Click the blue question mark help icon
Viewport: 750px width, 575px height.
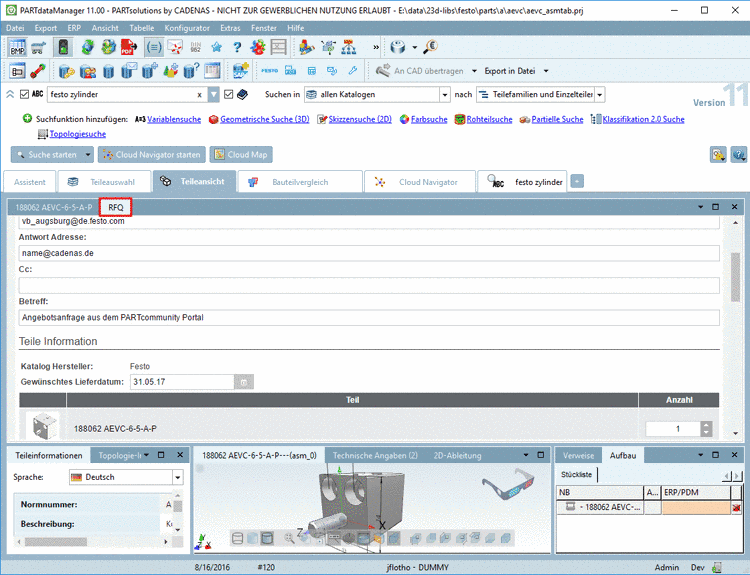(237, 47)
